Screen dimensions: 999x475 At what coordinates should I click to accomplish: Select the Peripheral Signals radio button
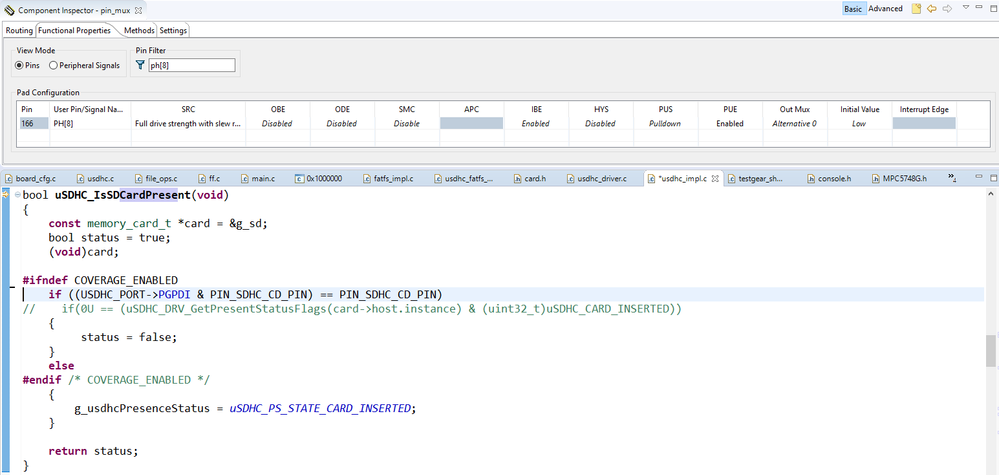(54, 65)
